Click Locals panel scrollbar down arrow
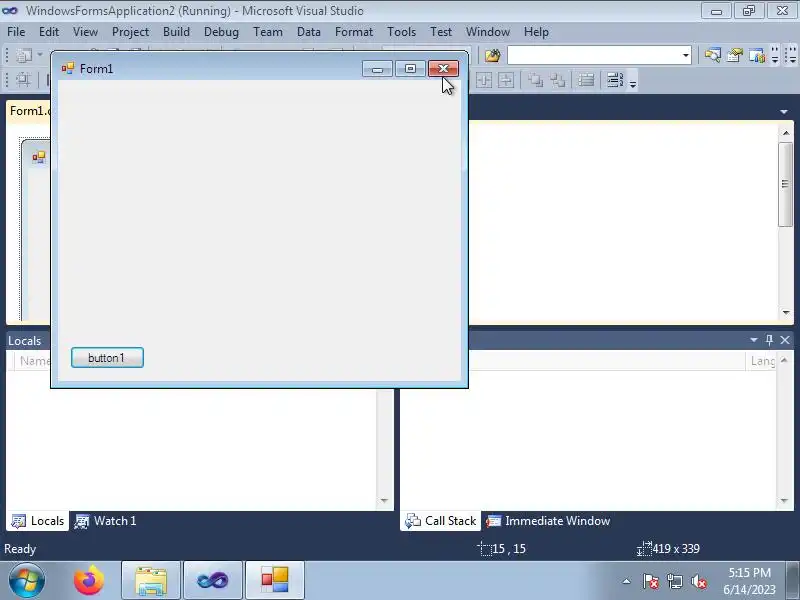Image resolution: width=800 pixels, height=600 pixels. coord(384,501)
